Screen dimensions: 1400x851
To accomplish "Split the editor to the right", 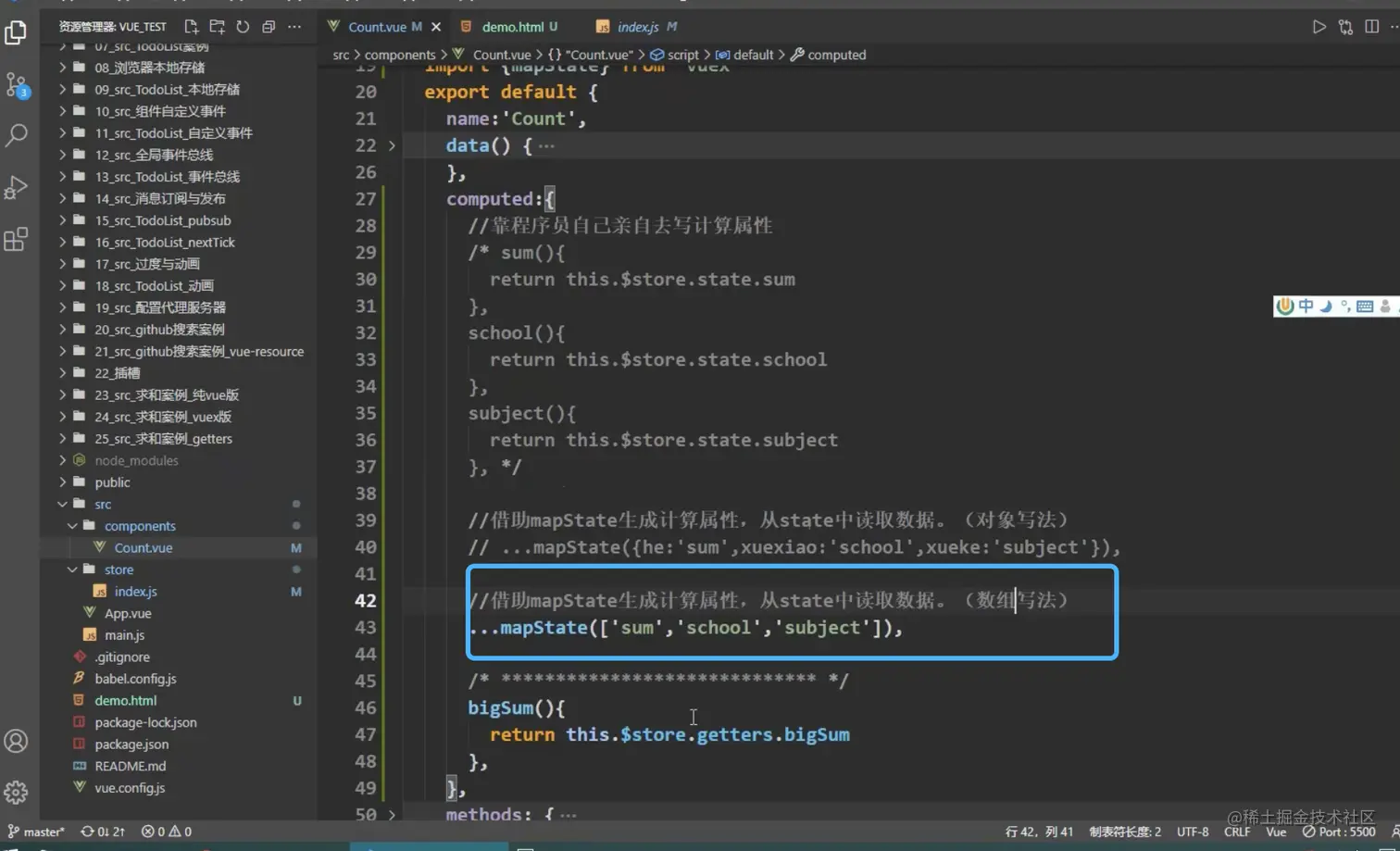I will 1371,27.
